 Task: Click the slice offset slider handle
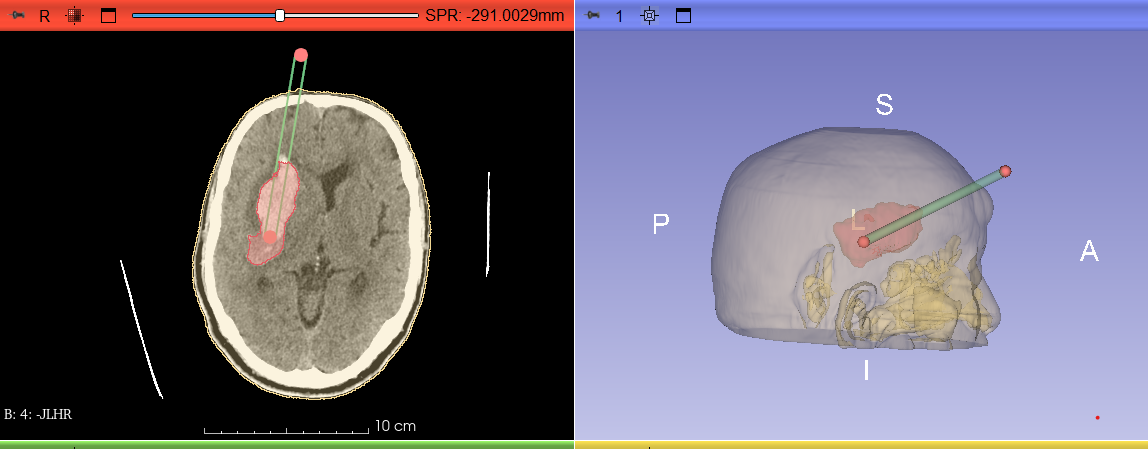click(280, 15)
